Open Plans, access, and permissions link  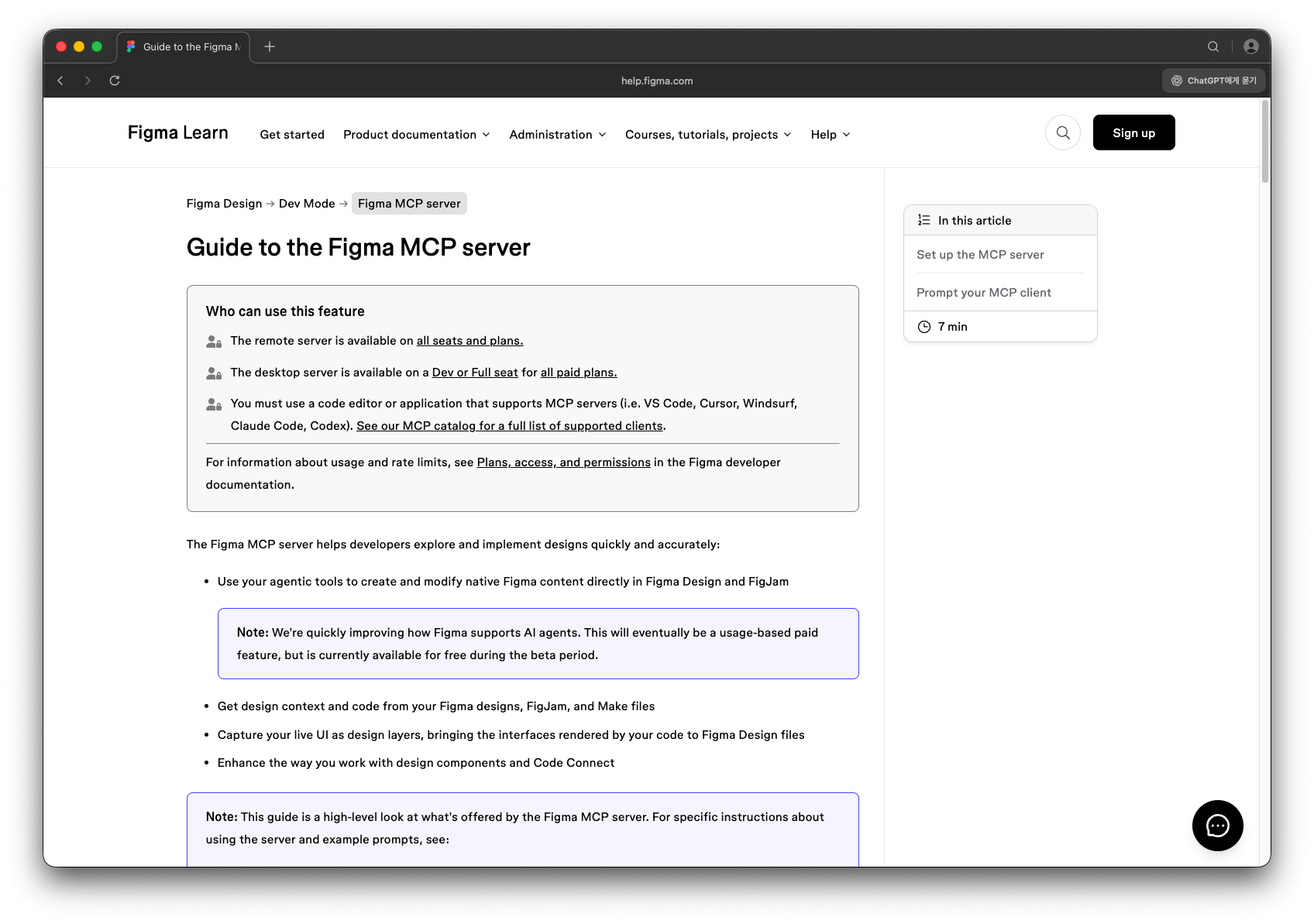pyautogui.click(x=563, y=462)
